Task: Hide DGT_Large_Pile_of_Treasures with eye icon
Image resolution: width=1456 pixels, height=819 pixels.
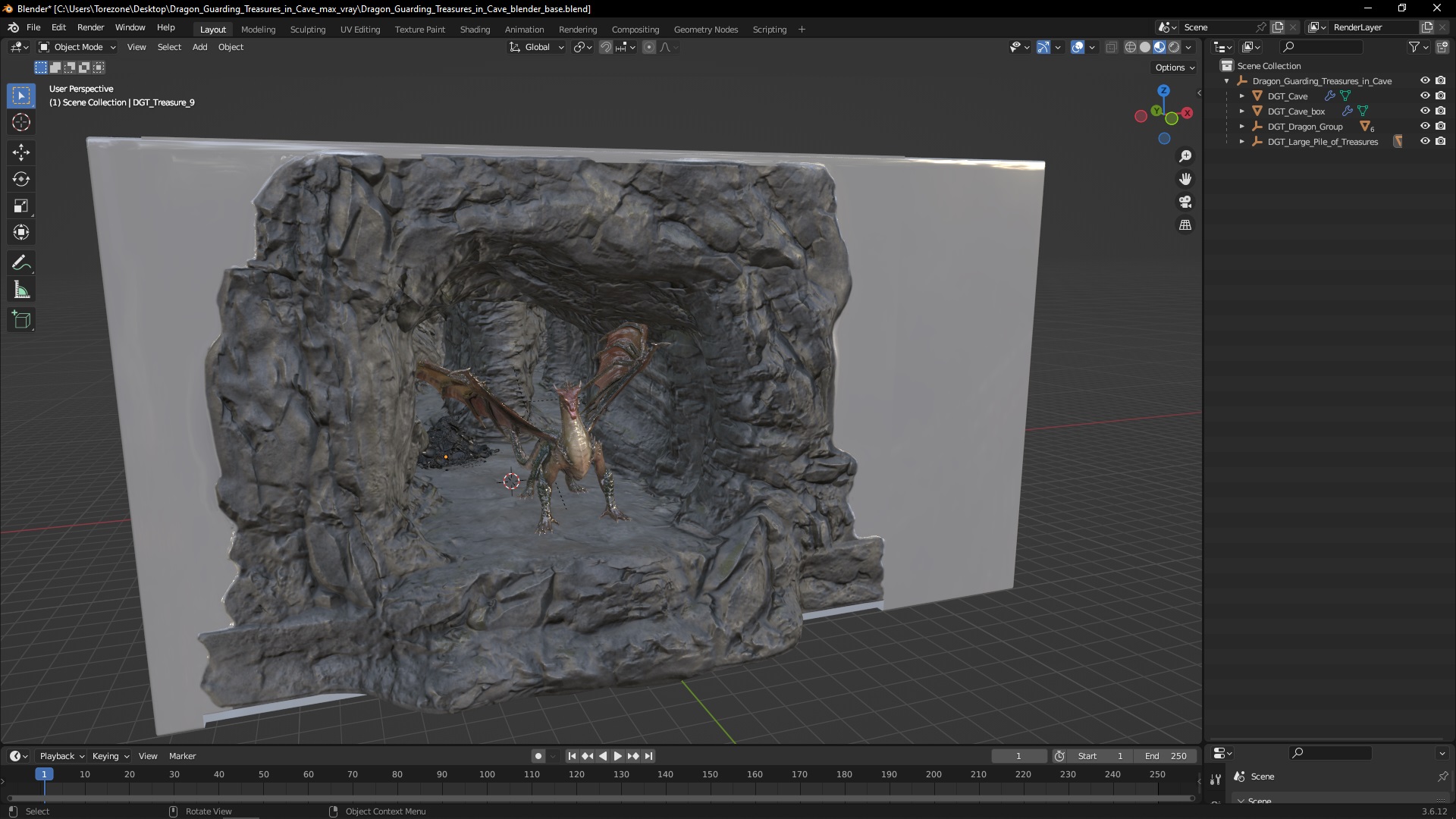Action: pos(1425,141)
